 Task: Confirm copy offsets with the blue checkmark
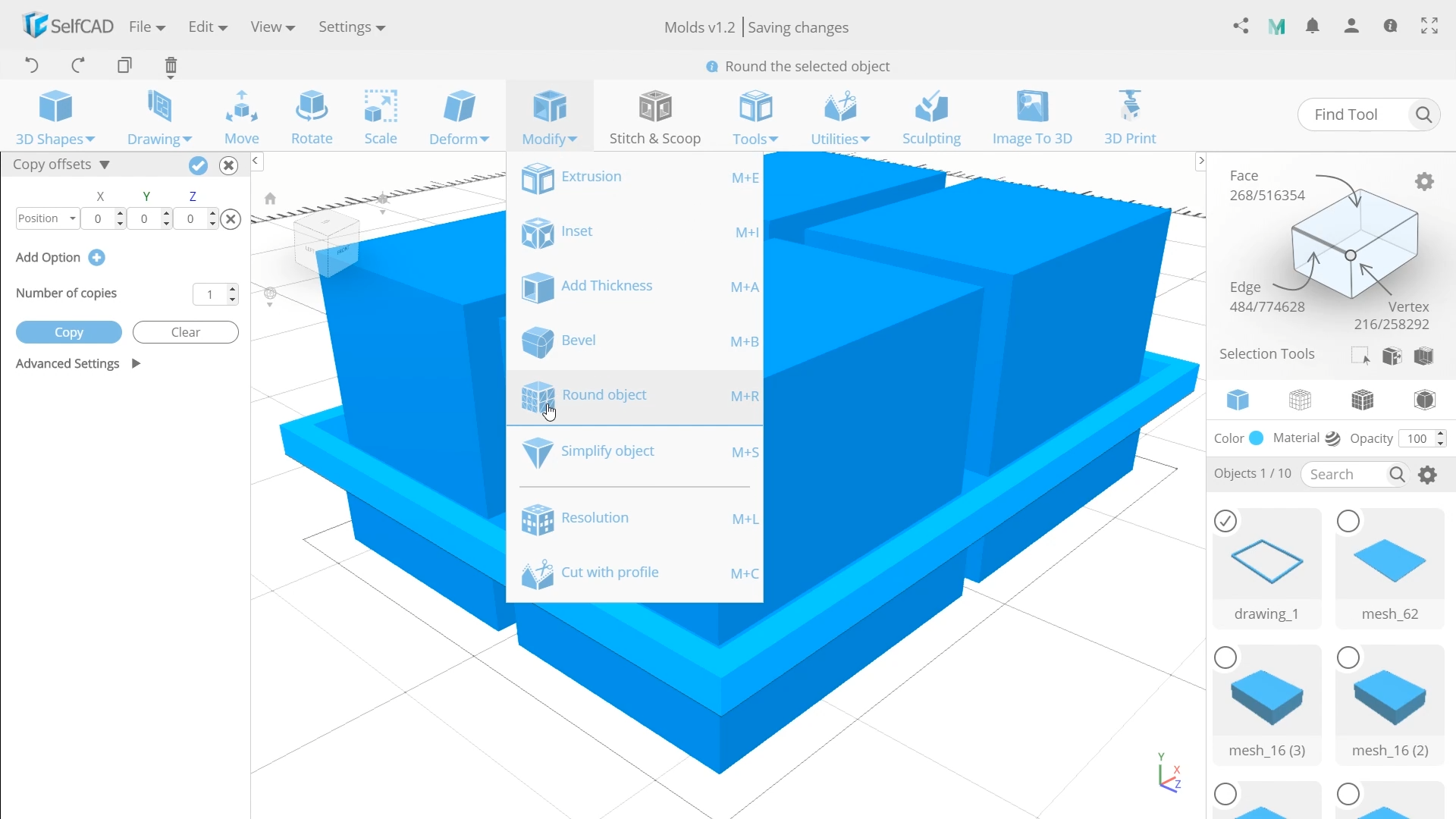[198, 165]
